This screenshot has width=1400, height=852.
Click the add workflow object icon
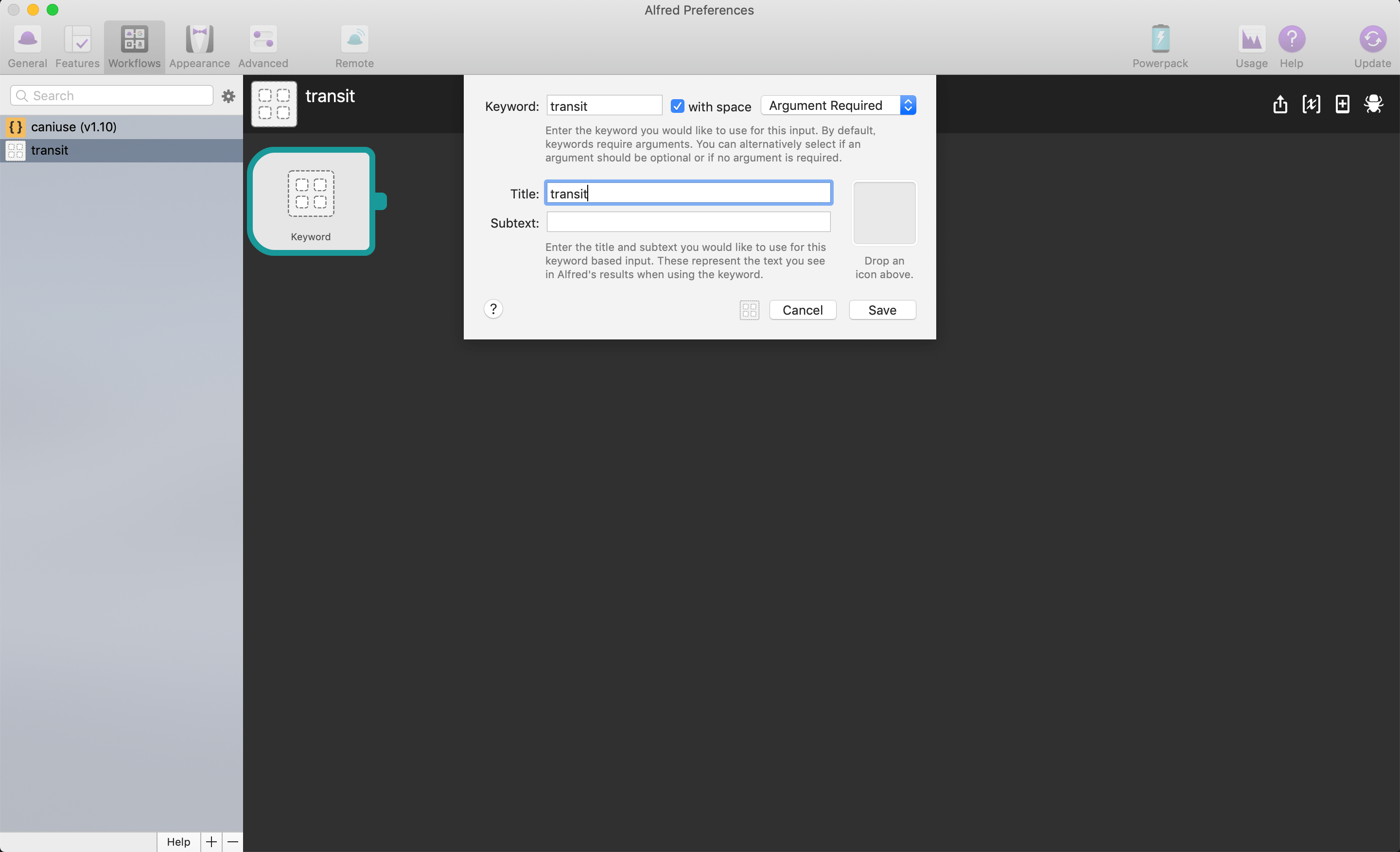pyautogui.click(x=1342, y=104)
